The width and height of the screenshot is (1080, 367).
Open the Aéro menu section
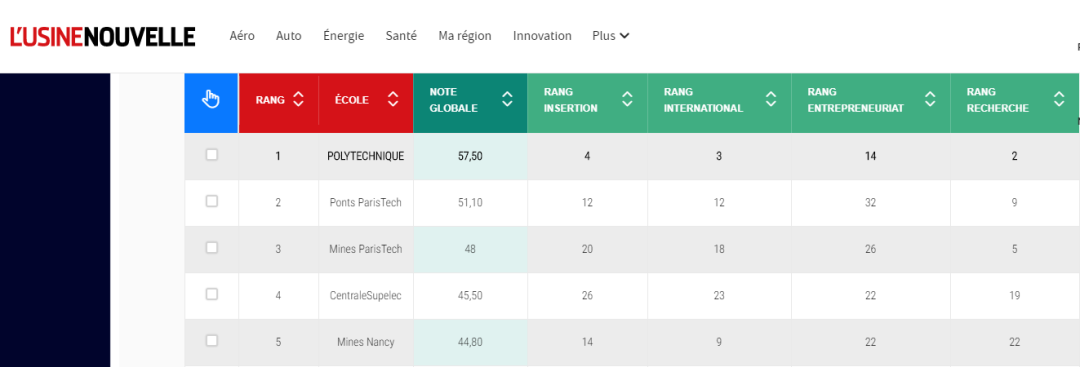pos(242,36)
